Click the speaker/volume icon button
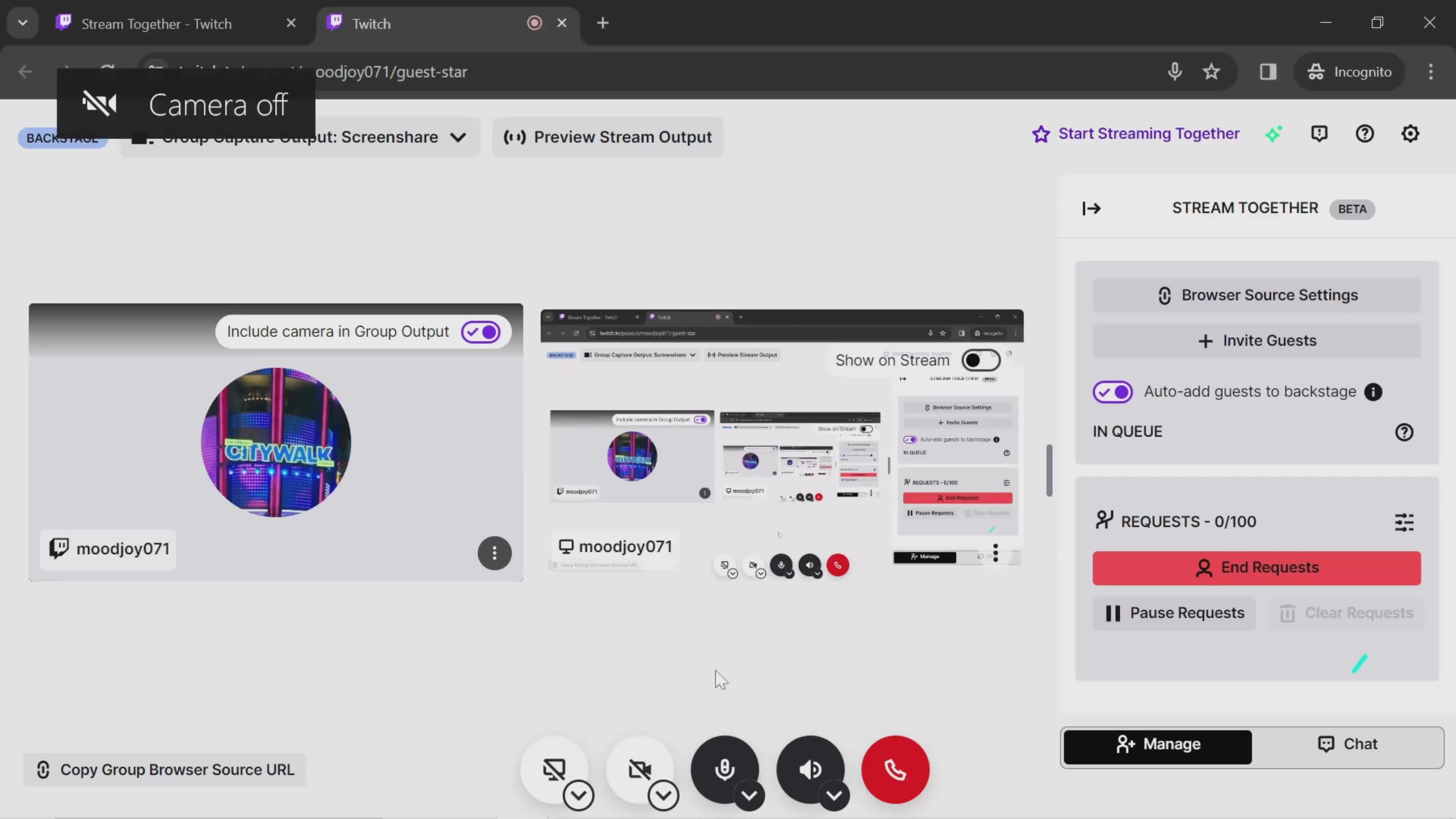 (x=811, y=769)
